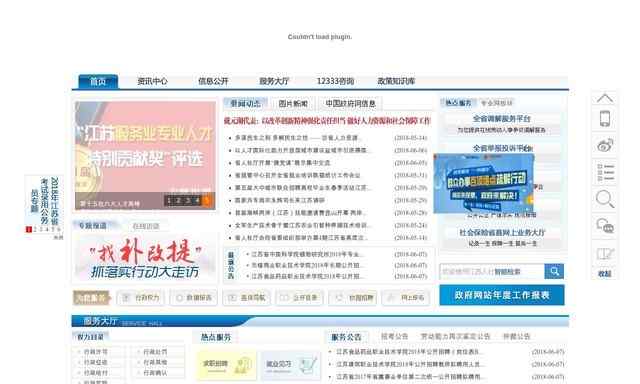Image resolution: width=640 pixels, height=384 pixels.
Task: Click the blue floating promo banner
Action: click(484, 183)
